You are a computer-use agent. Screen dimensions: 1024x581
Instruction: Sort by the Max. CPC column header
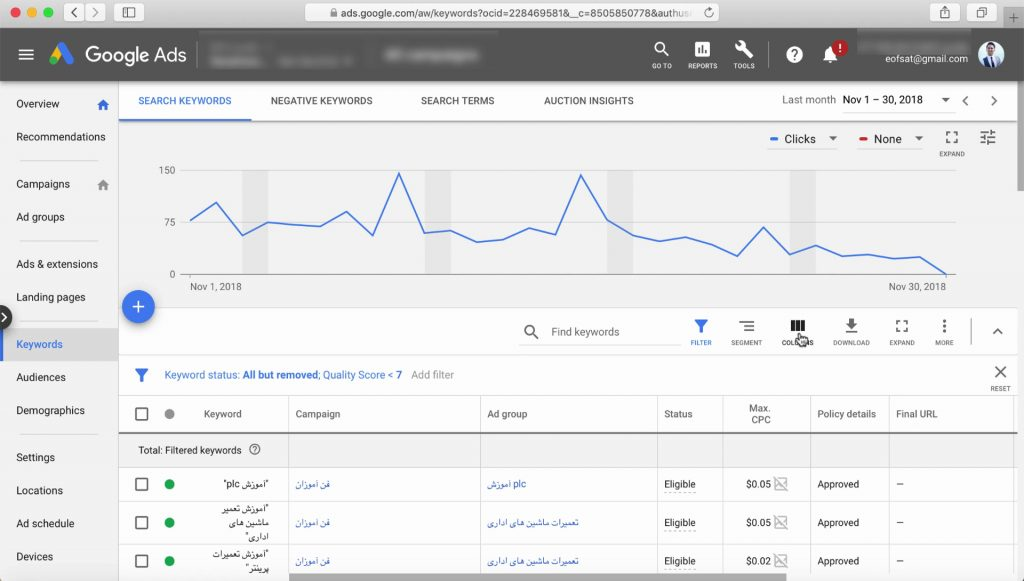760,414
